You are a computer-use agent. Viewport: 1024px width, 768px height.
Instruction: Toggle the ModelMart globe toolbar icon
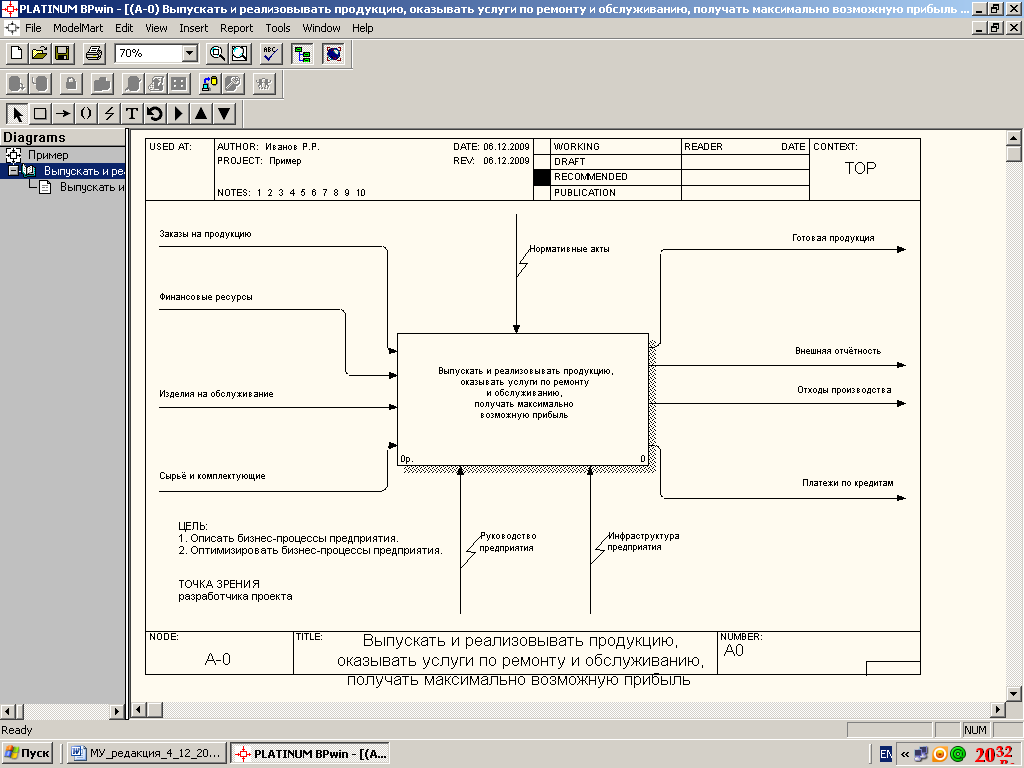[x=333, y=54]
